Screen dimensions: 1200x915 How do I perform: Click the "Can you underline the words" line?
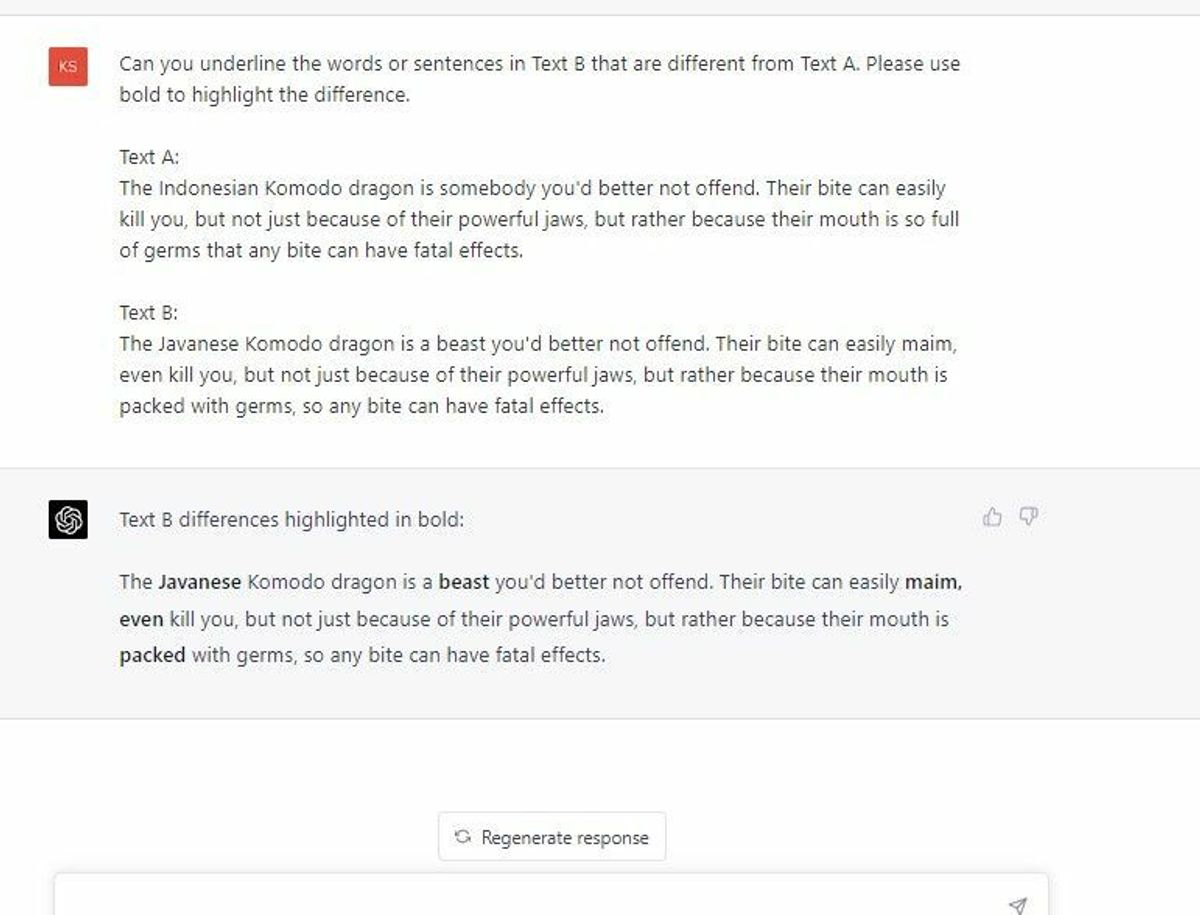tap(540, 64)
